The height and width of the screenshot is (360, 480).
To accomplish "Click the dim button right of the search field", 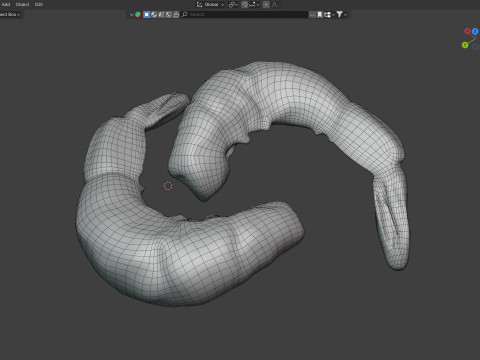I will click(312, 14).
